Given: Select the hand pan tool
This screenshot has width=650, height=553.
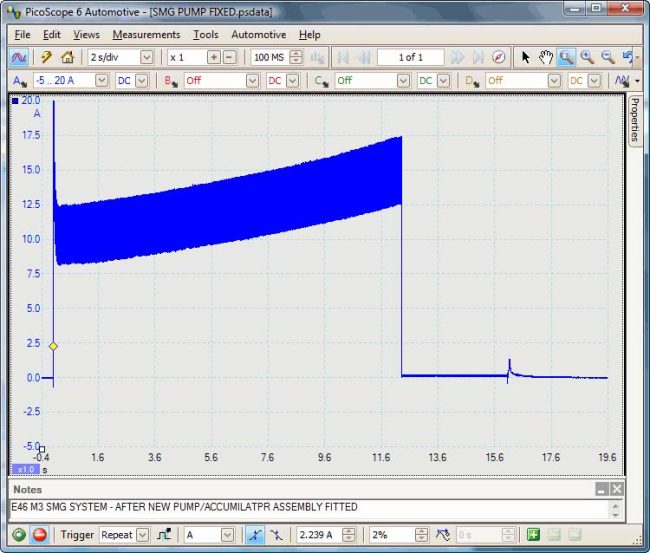Looking at the screenshot, I should point(546,57).
